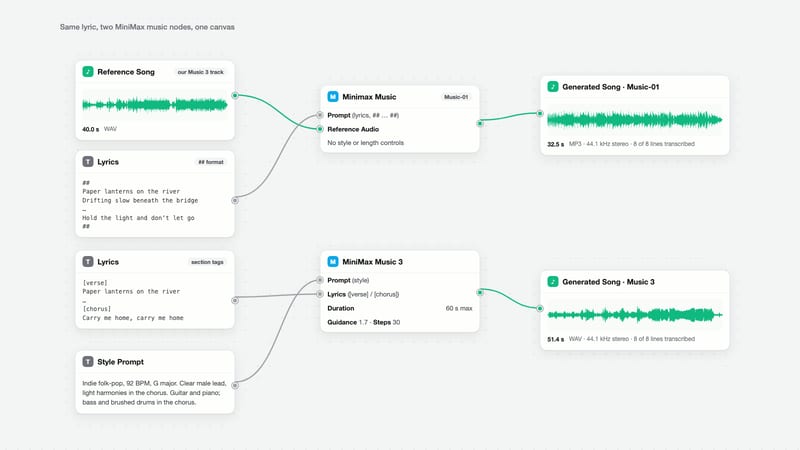800x450 pixels.
Task: Click 'No style or length controls' text
Action: [365, 143]
